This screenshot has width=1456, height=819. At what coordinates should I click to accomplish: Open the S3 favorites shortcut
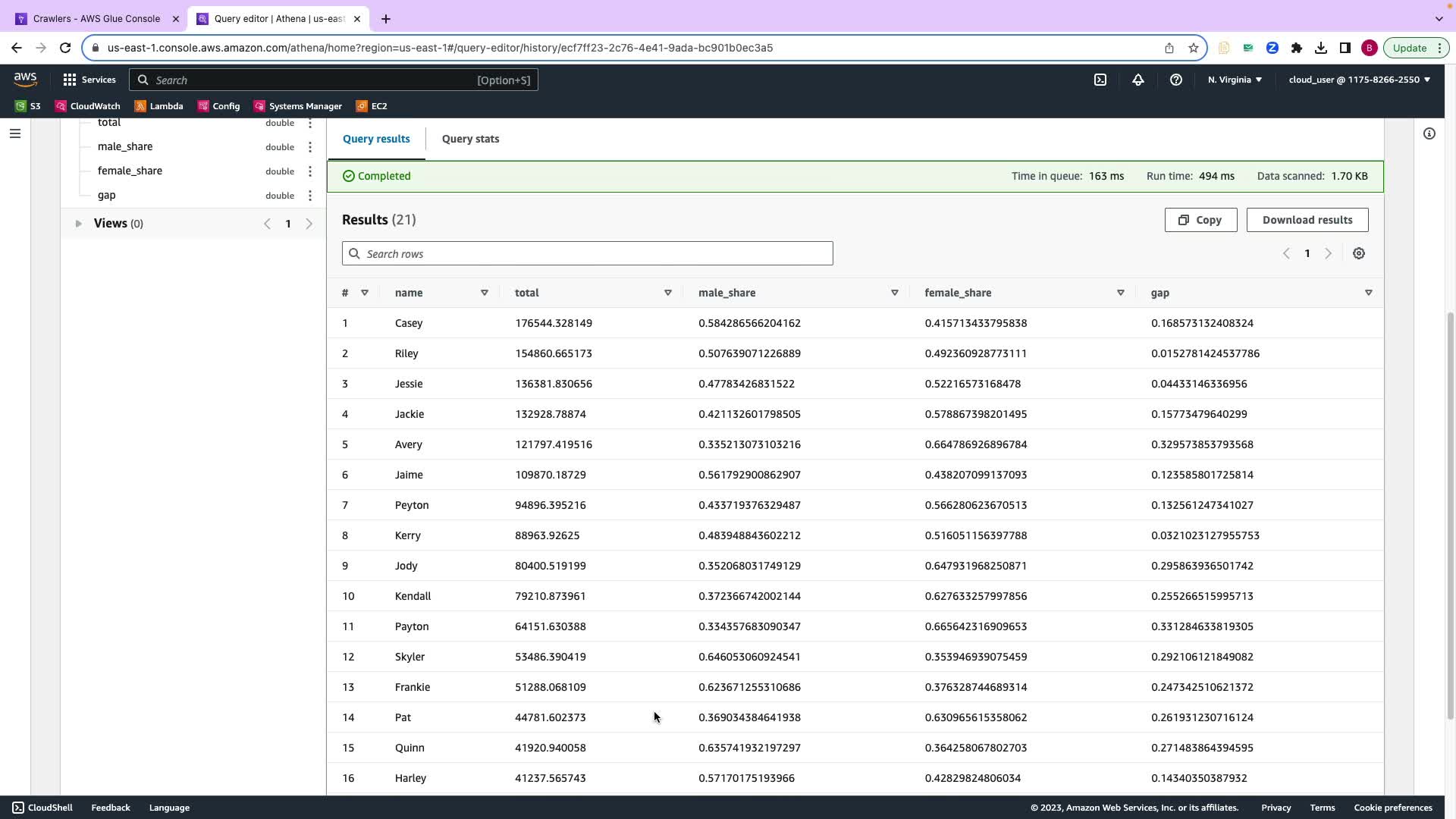coord(28,106)
